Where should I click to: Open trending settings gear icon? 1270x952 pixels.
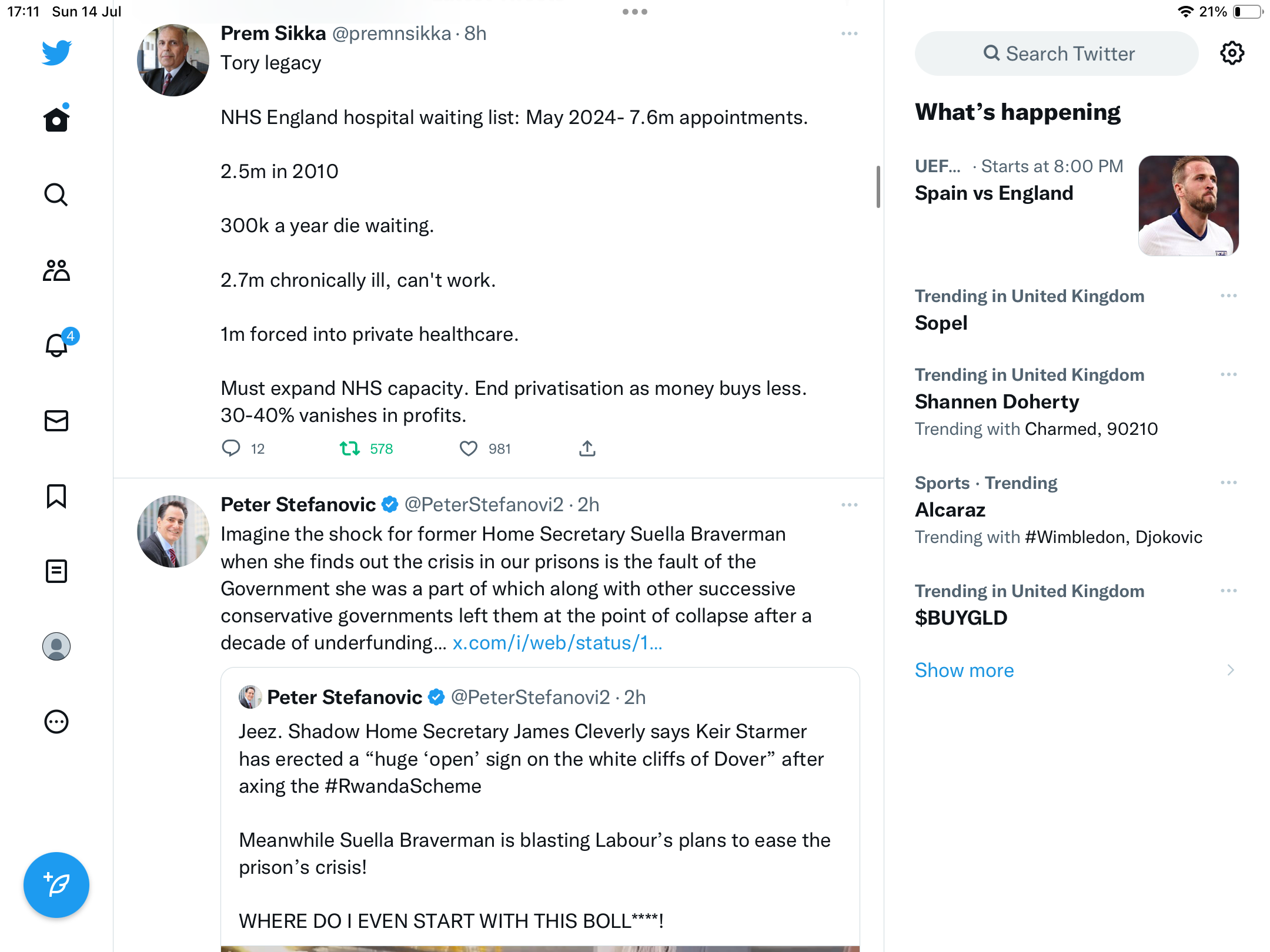click(x=1232, y=53)
